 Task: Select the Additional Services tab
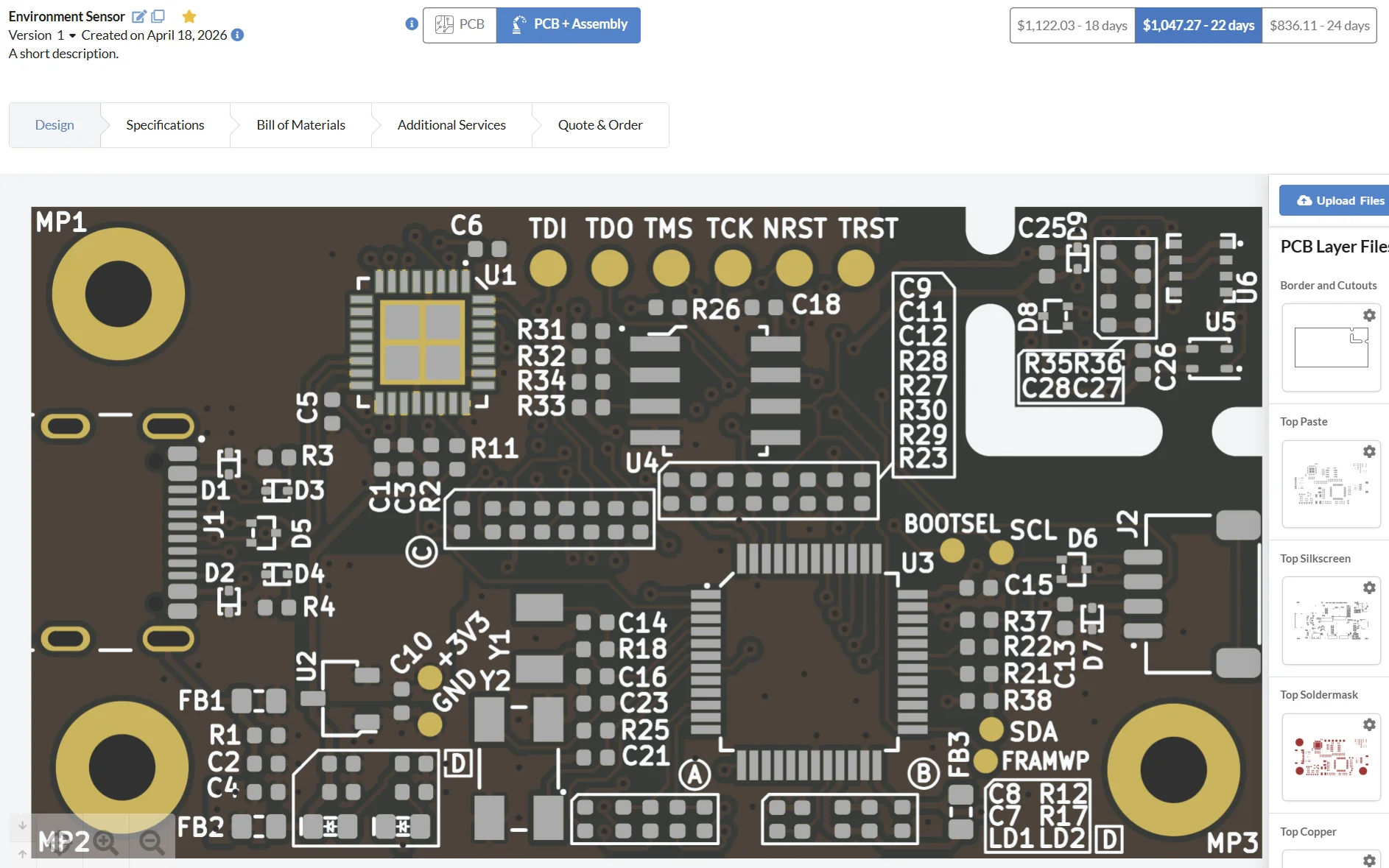coord(451,125)
